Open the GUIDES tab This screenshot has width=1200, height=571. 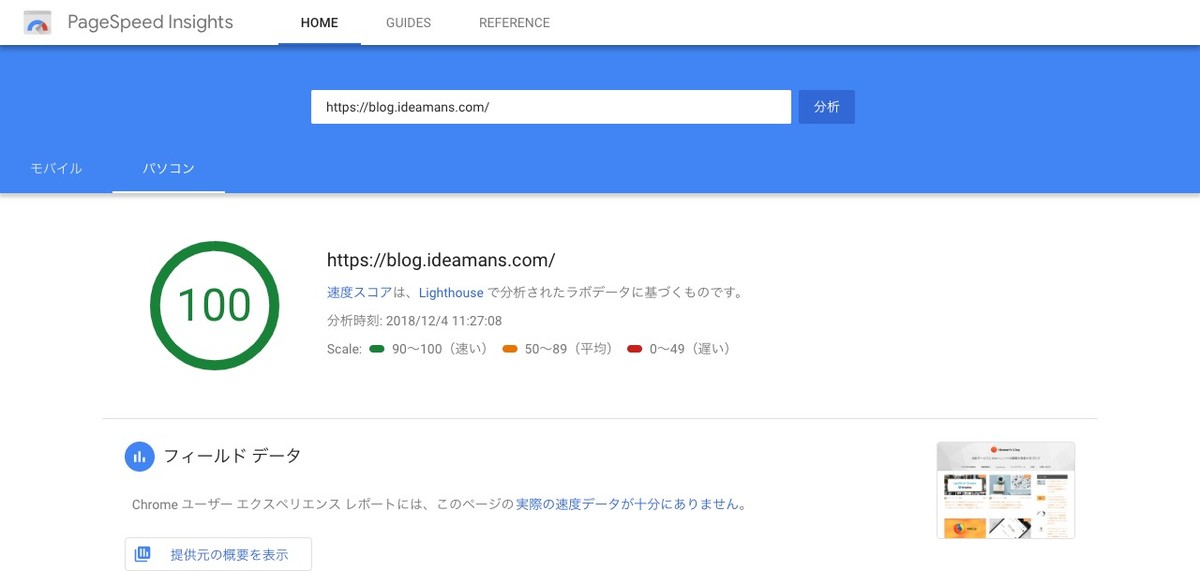[x=408, y=22]
